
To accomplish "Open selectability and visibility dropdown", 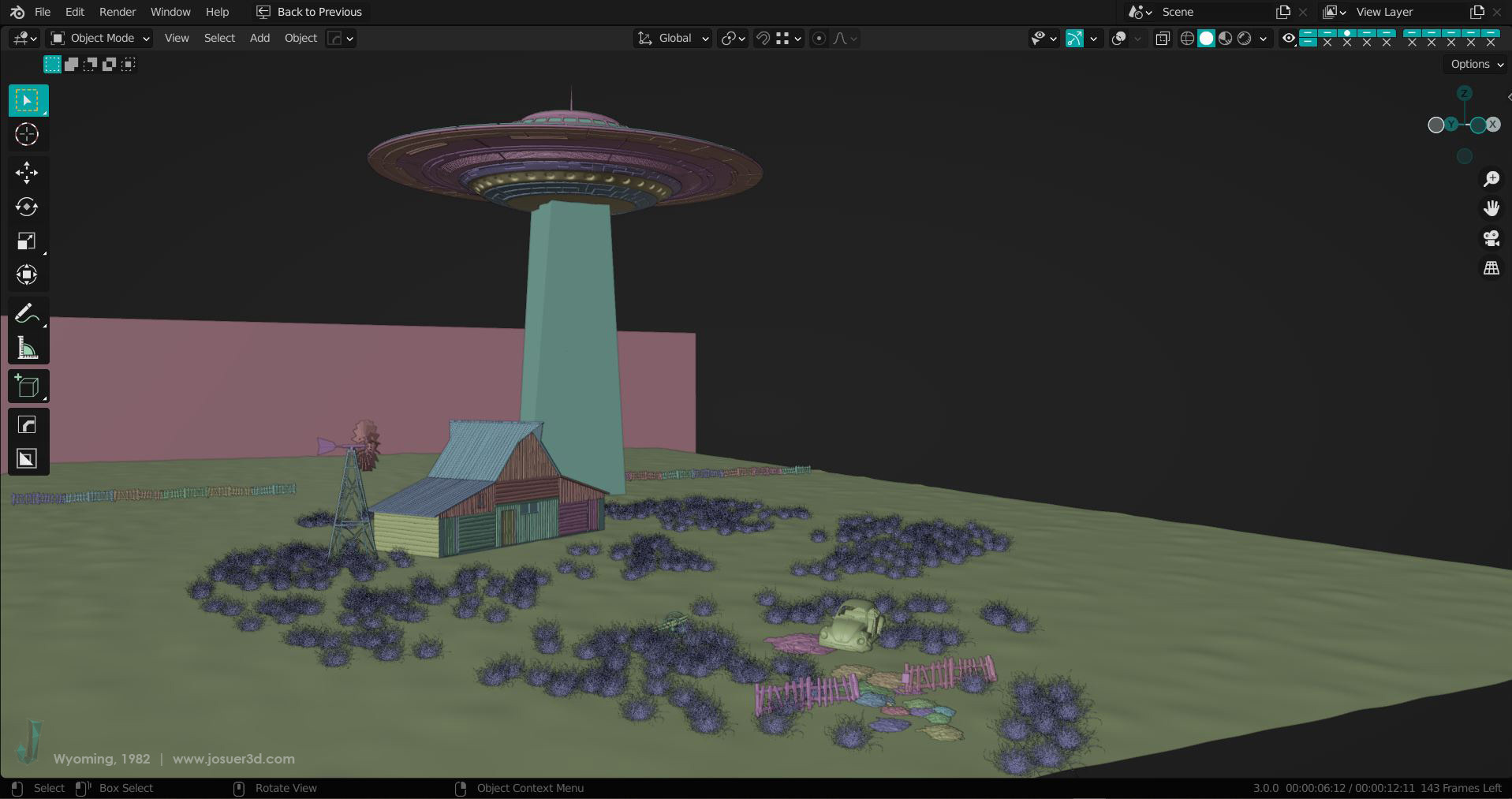I will 1043,38.
